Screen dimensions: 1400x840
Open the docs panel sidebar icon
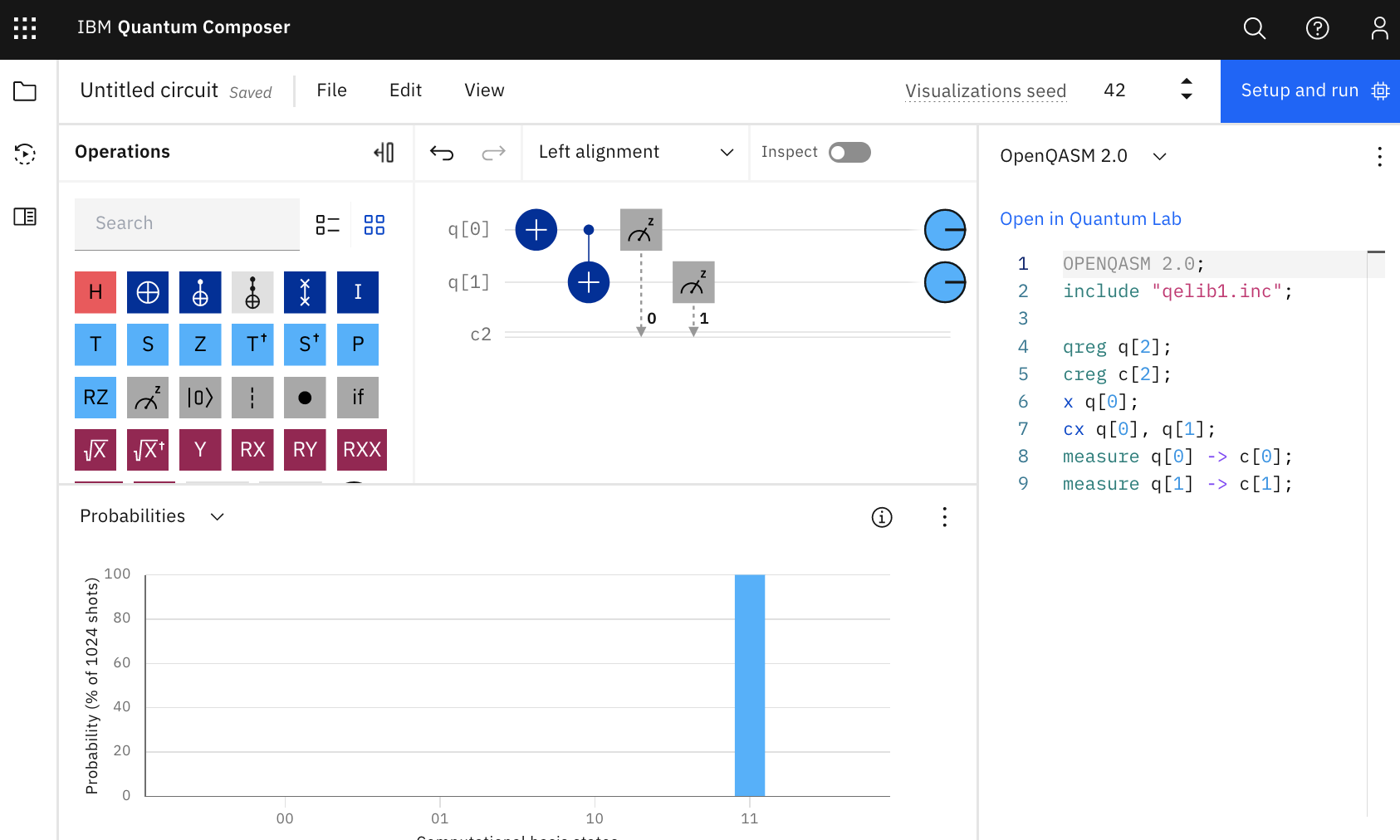coord(25,217)
